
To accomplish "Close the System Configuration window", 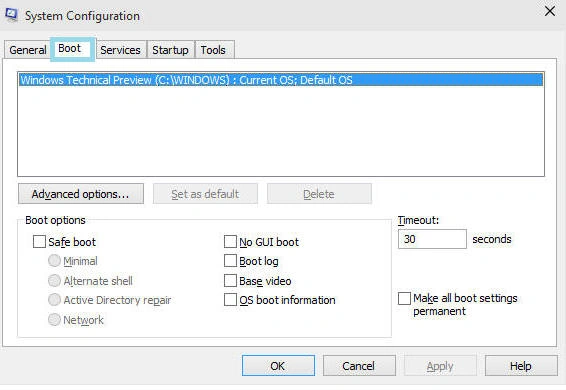I will click(550, 11).
